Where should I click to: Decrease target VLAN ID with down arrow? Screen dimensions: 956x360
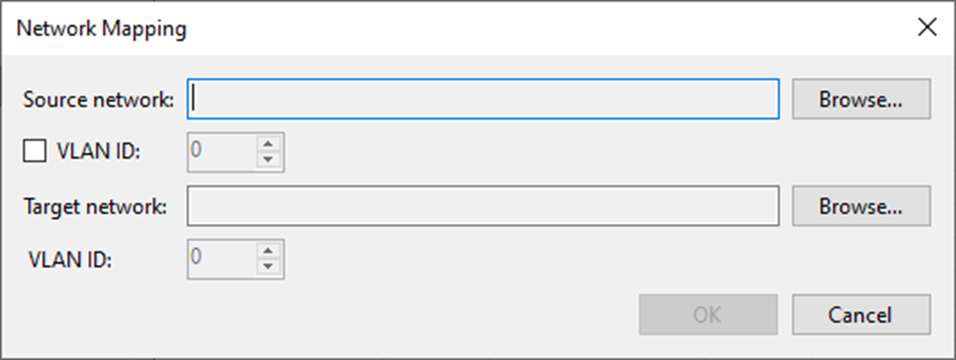(x=269, y=267)
